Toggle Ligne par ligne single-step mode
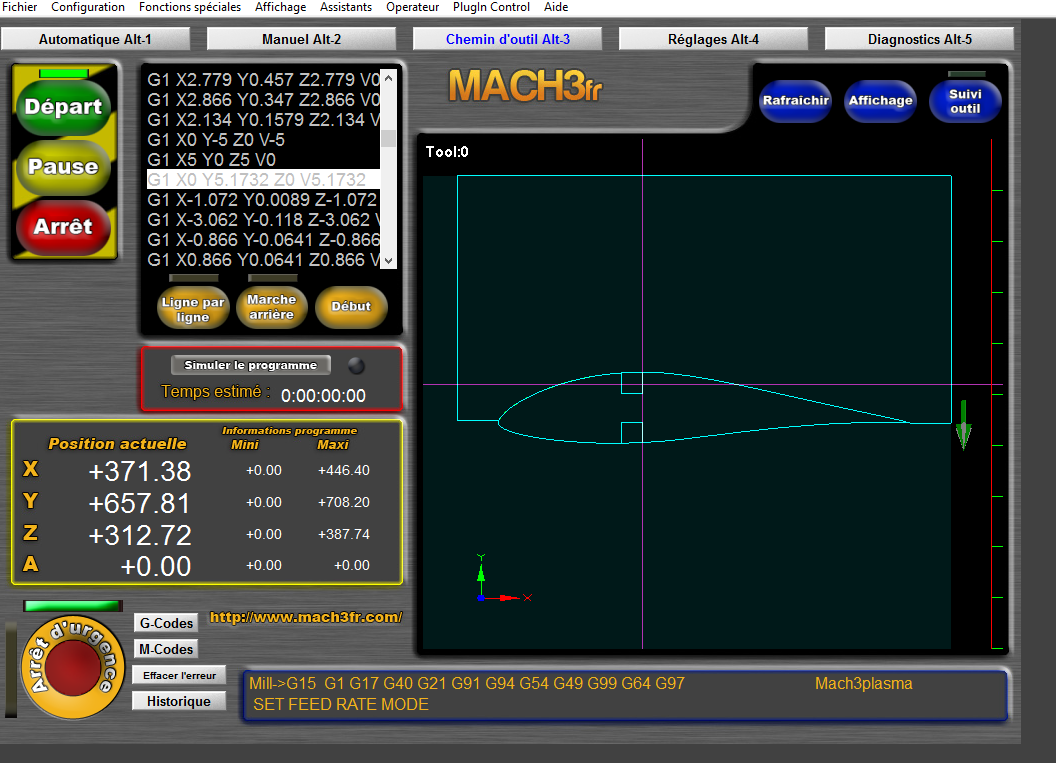The width and height of the screenshot is (1056, 763). (x=193, y=308)
